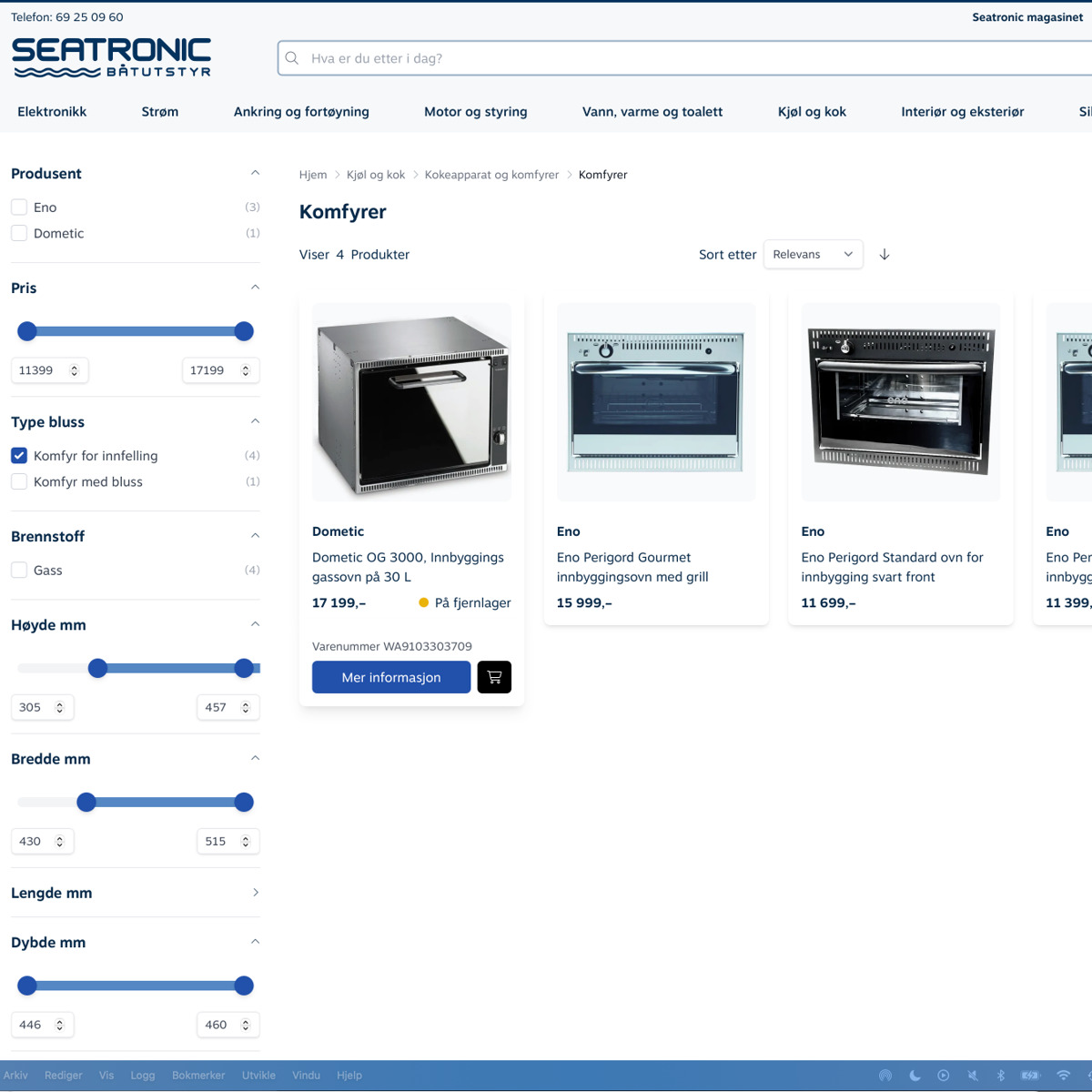Go to Kokeapparat og komfyrer breadcrumb
The width and height of the screenshot is (1092, 1092).
pos(491,175)
